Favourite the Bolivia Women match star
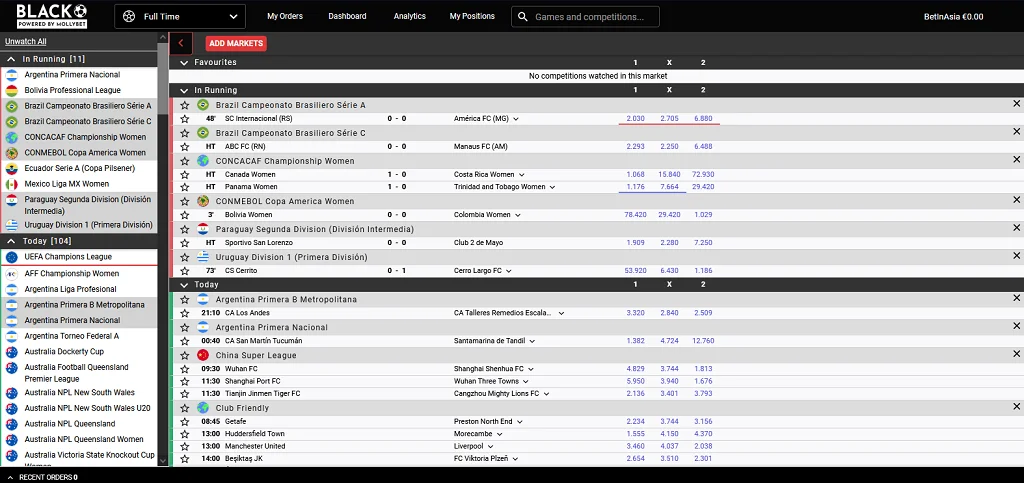This screenshot has width=1024, height=483. [x=185, y=215]
